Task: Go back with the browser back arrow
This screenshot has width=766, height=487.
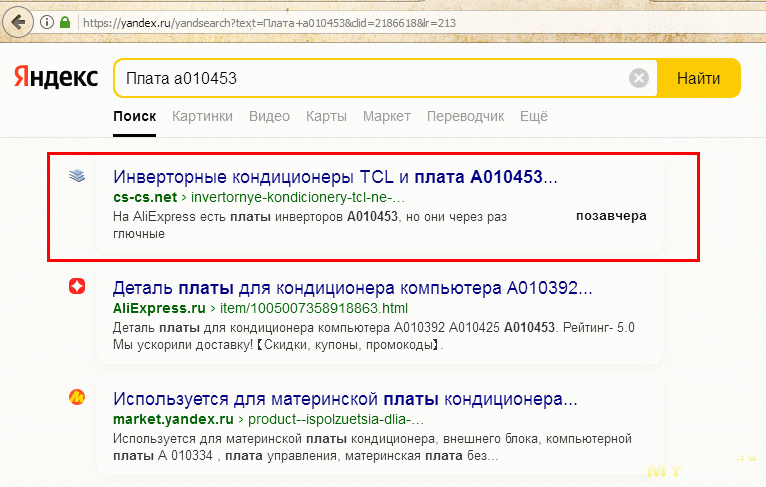Action: (18, 22)
